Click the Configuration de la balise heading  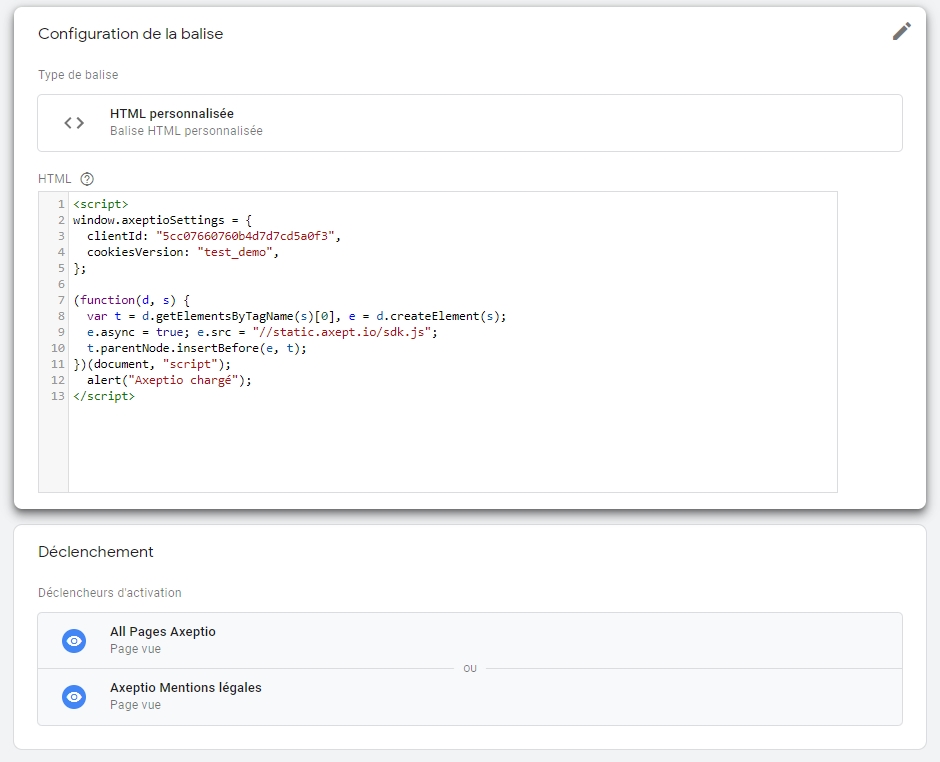(x=131, y=34)
